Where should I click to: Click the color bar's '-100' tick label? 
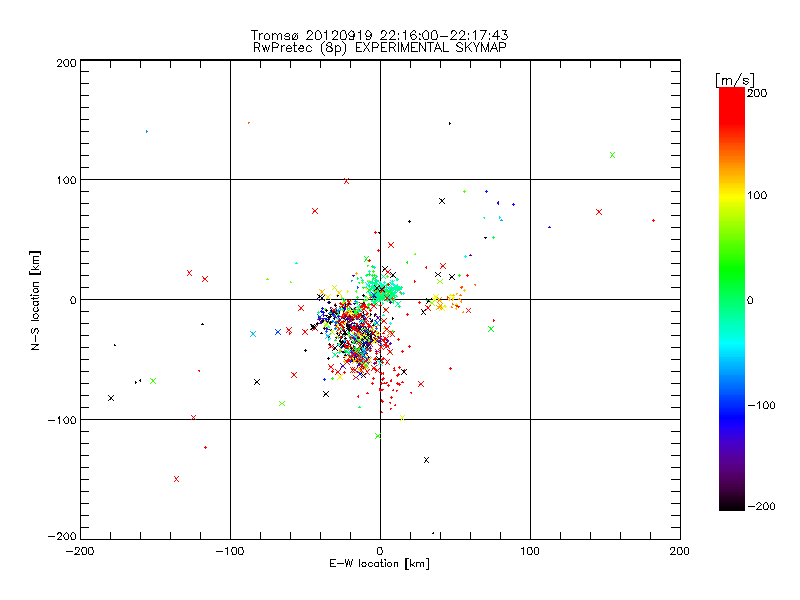pos(761,405)
